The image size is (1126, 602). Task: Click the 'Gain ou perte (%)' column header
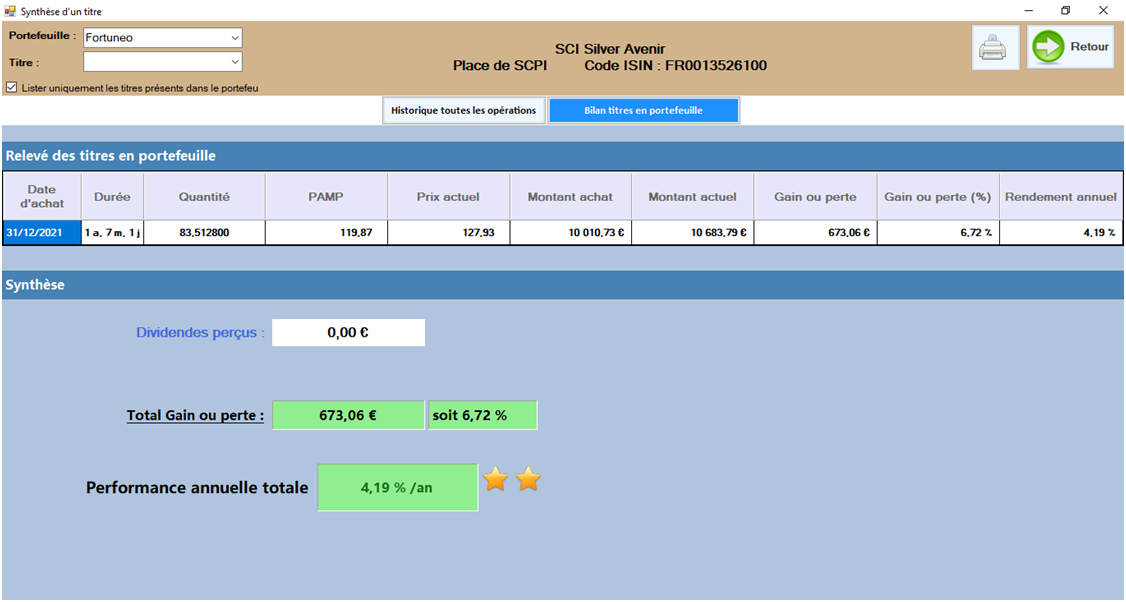tap(938, 196)
